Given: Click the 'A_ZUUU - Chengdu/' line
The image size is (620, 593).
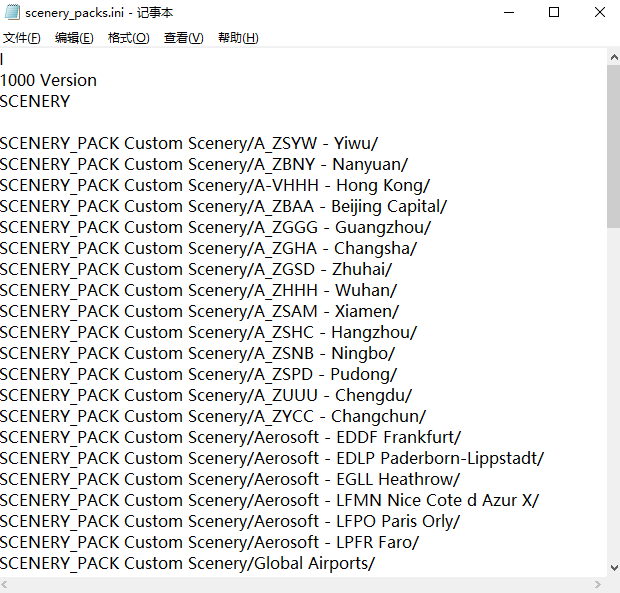Looking at the screenshot, I should coord(206,395).
